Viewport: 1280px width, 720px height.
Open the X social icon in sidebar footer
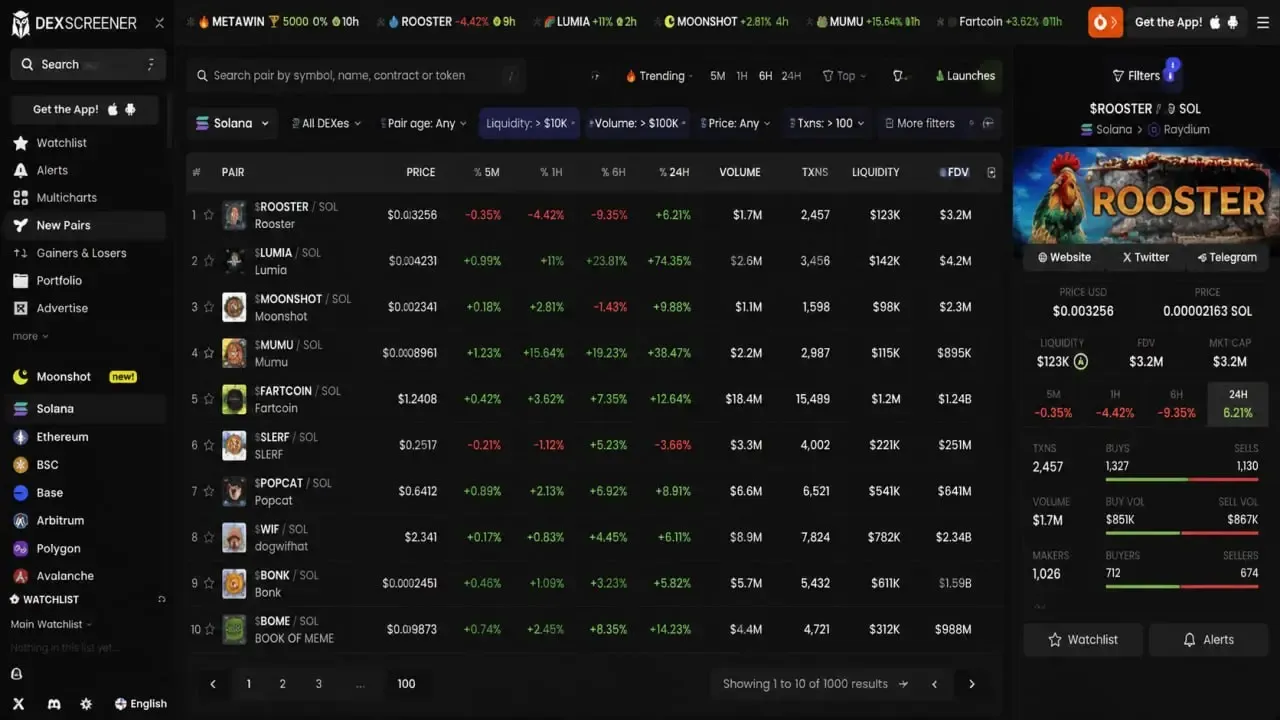pyautogui.click(x=18, y=704)
